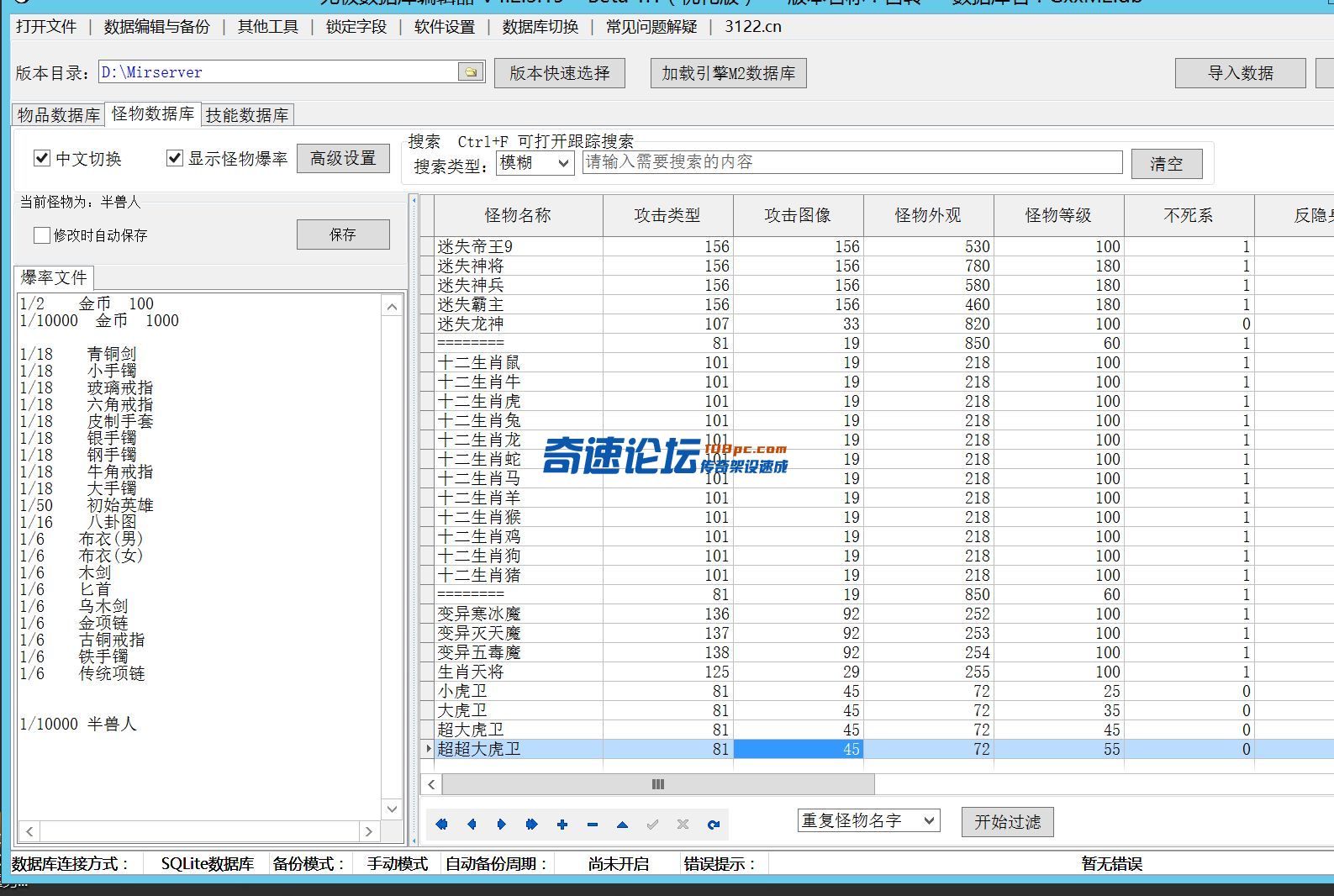Select the 爆率文件 tab

pos(54,277)
